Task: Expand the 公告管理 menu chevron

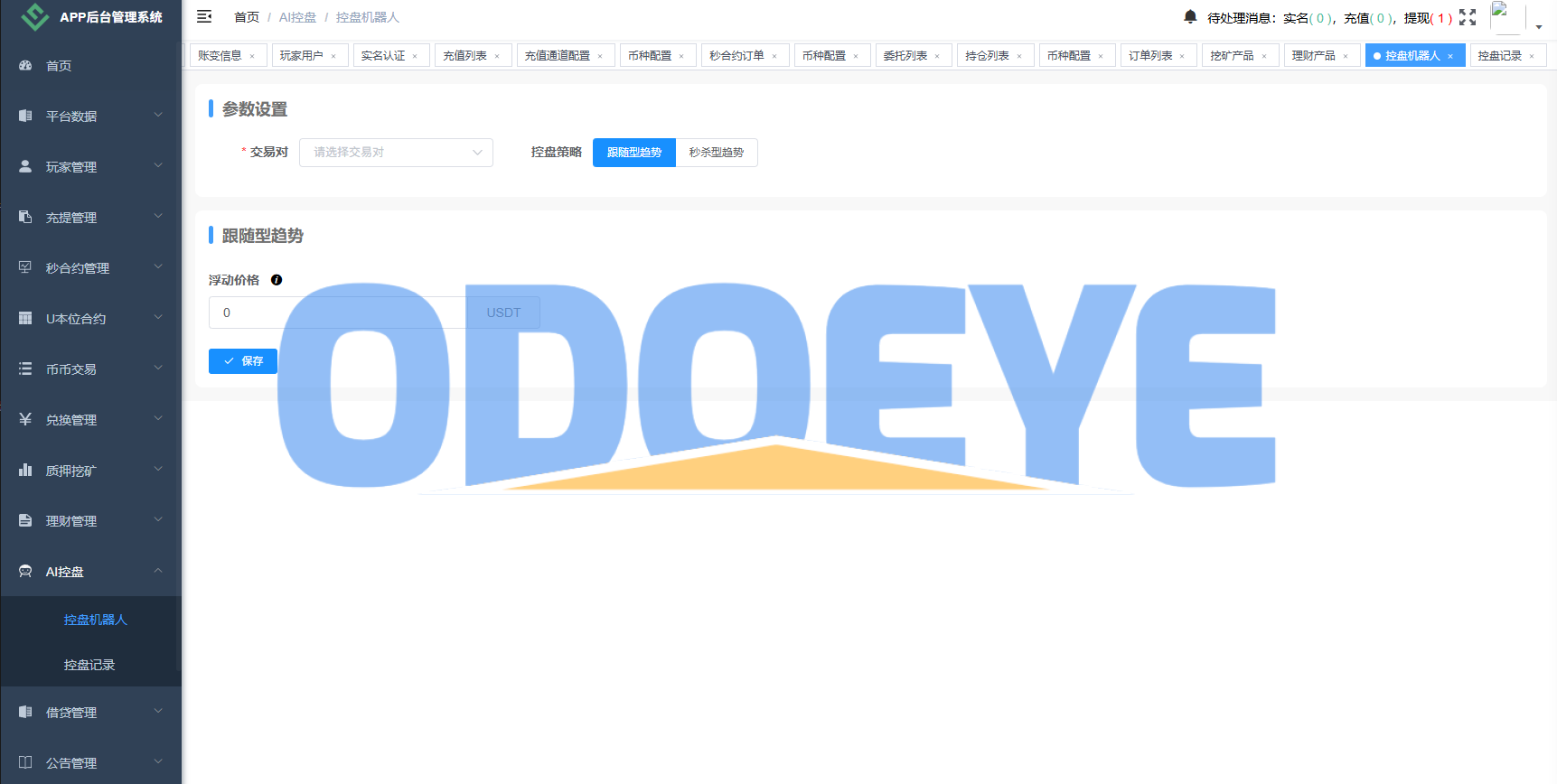Action: pyautogui.click(x=158, y=761)
